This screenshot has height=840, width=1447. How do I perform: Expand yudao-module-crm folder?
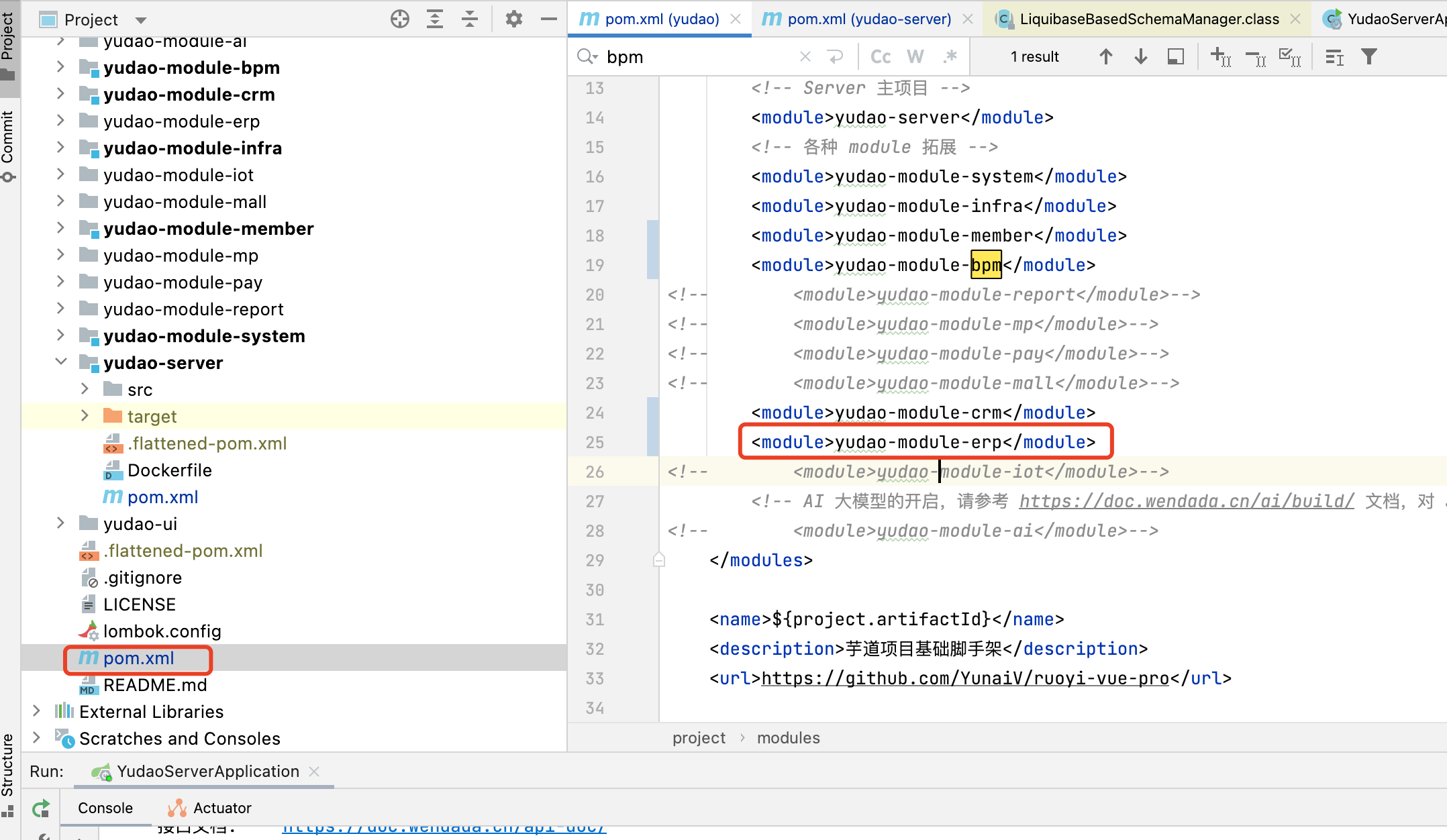pyautogui.click(x=60, y=94)
